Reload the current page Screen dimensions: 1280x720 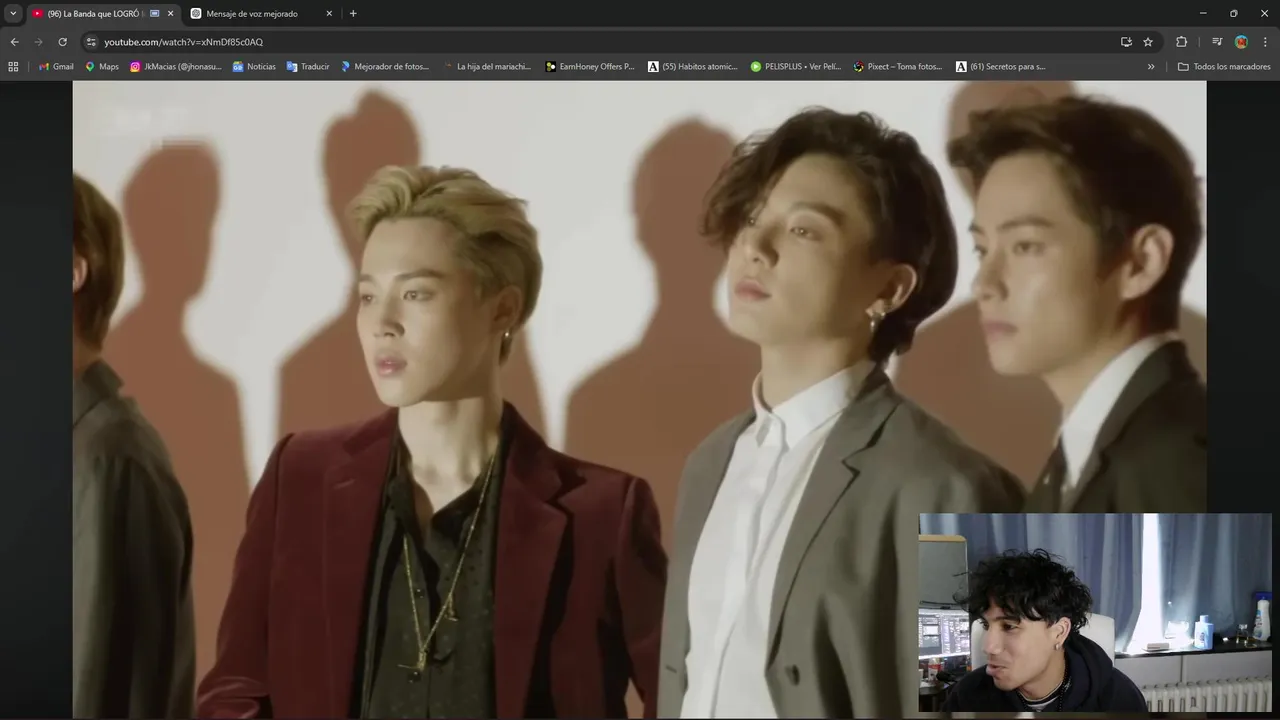tap(62, 42)
